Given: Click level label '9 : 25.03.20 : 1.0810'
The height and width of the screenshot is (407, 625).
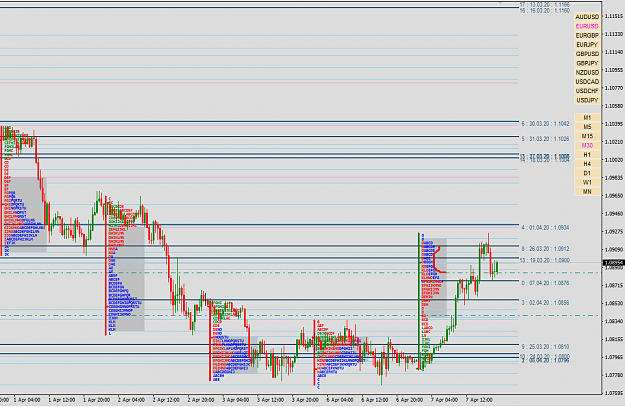Looking at the screenshot, I should coord(545,347).
